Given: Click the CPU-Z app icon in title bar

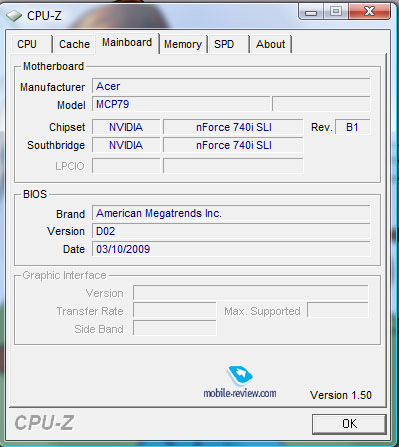Looking at the screenshot, I should pos(14,16).
